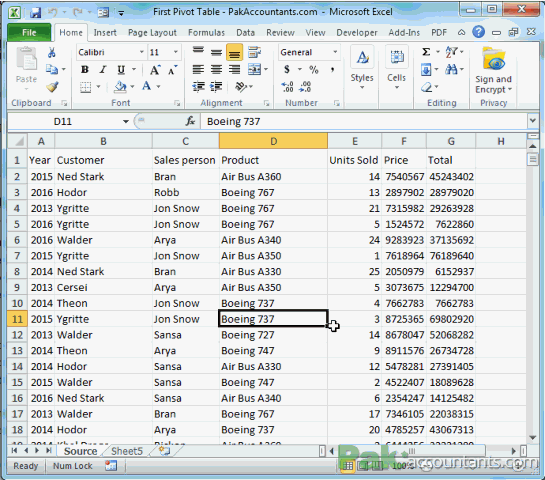Toggle Top Align
This screenshot has width=545, height=480.
pos(198,52)
